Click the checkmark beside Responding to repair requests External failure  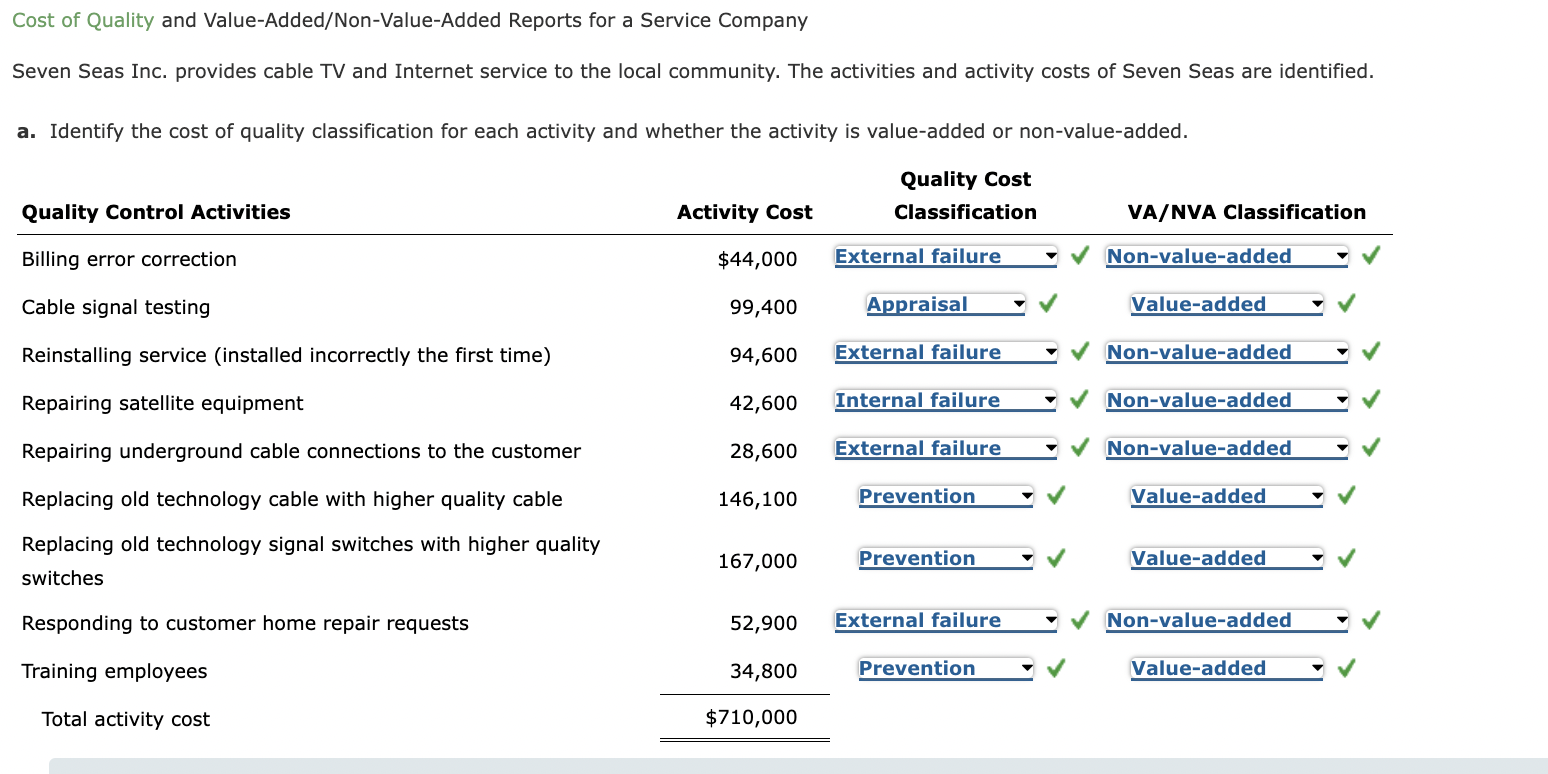pos(1079,619)
